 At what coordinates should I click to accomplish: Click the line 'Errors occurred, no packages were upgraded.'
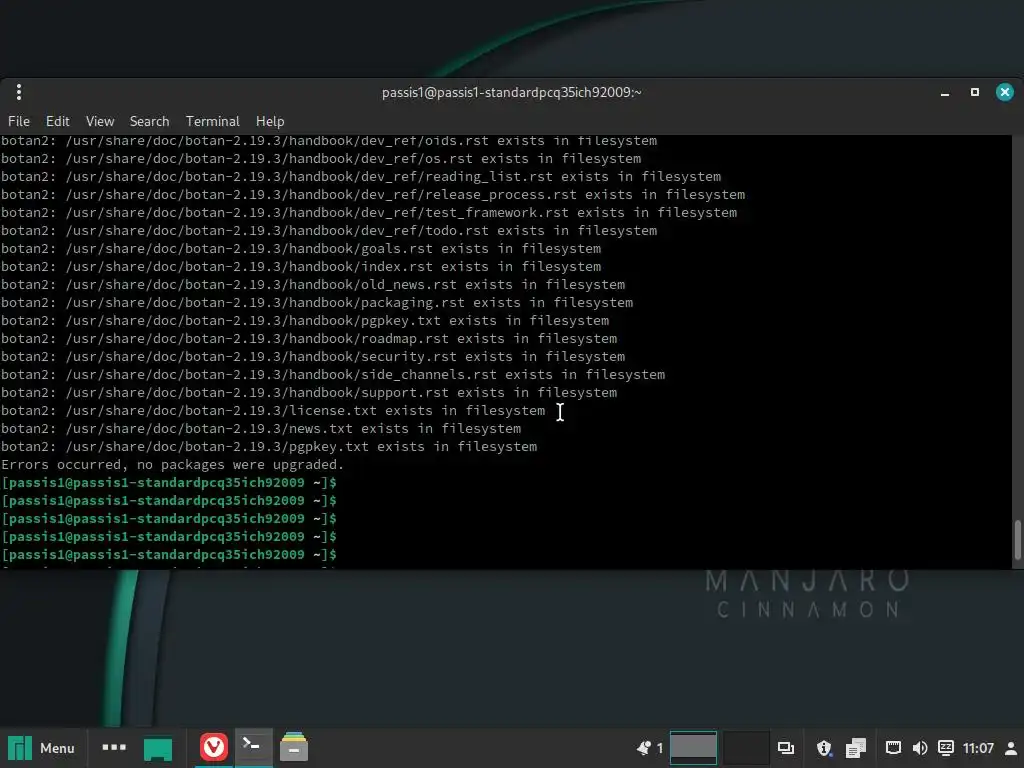(172, 465)
